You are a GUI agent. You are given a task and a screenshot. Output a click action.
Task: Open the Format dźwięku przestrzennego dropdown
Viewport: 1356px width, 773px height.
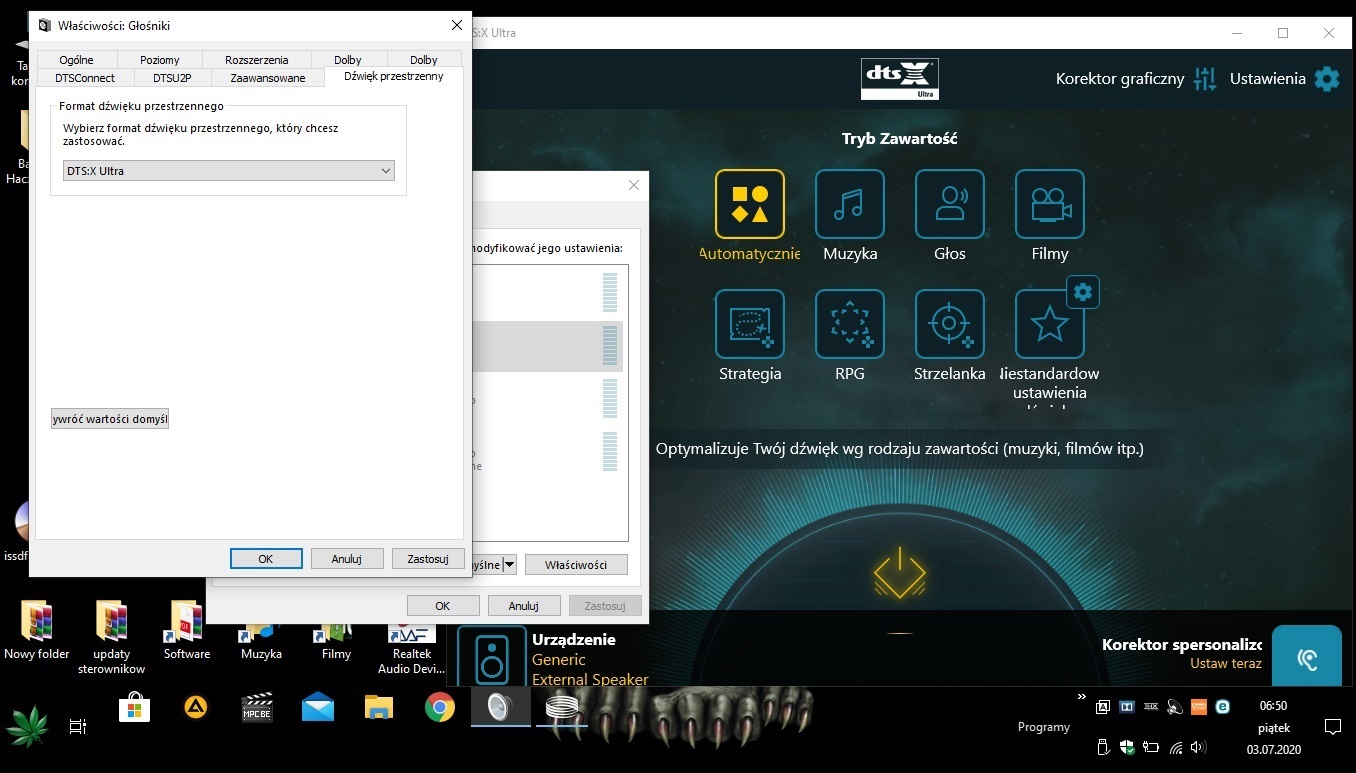tap(386, 170)
